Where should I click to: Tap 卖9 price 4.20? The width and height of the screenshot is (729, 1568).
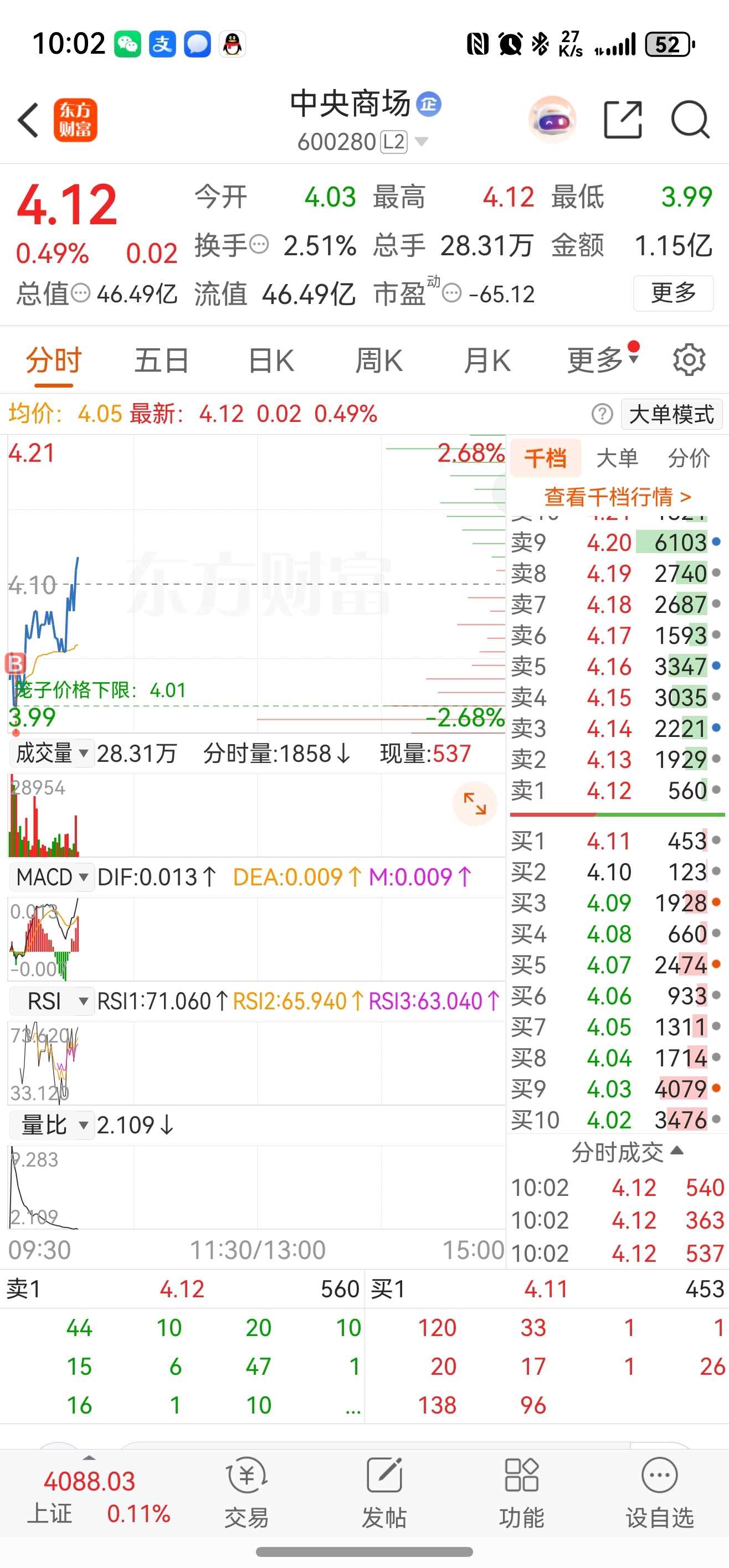[x=609, y=541]
